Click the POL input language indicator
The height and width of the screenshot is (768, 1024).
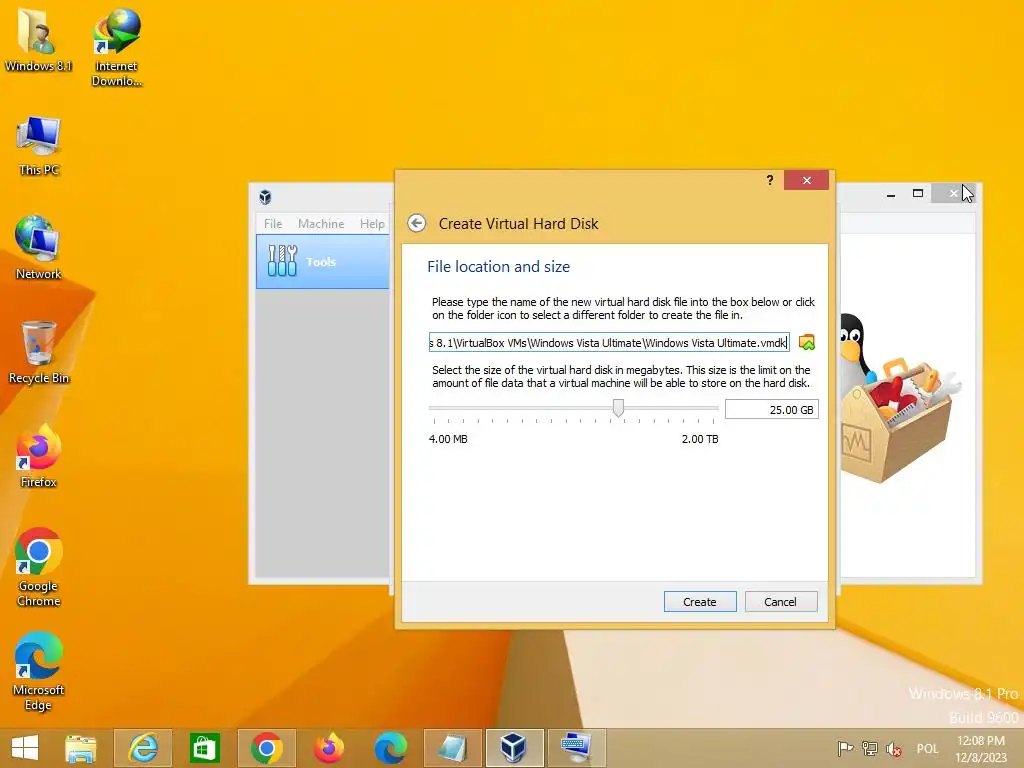[927, 748]
